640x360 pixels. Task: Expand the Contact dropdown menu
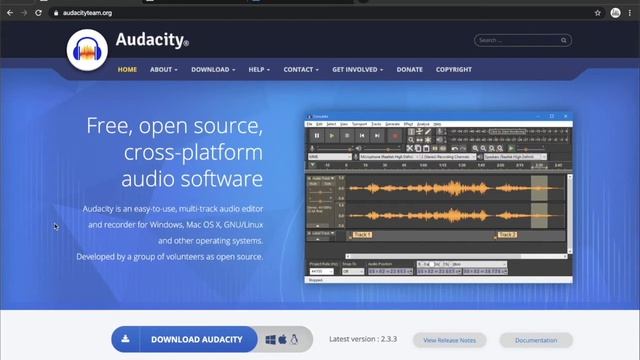pos(301,69)
